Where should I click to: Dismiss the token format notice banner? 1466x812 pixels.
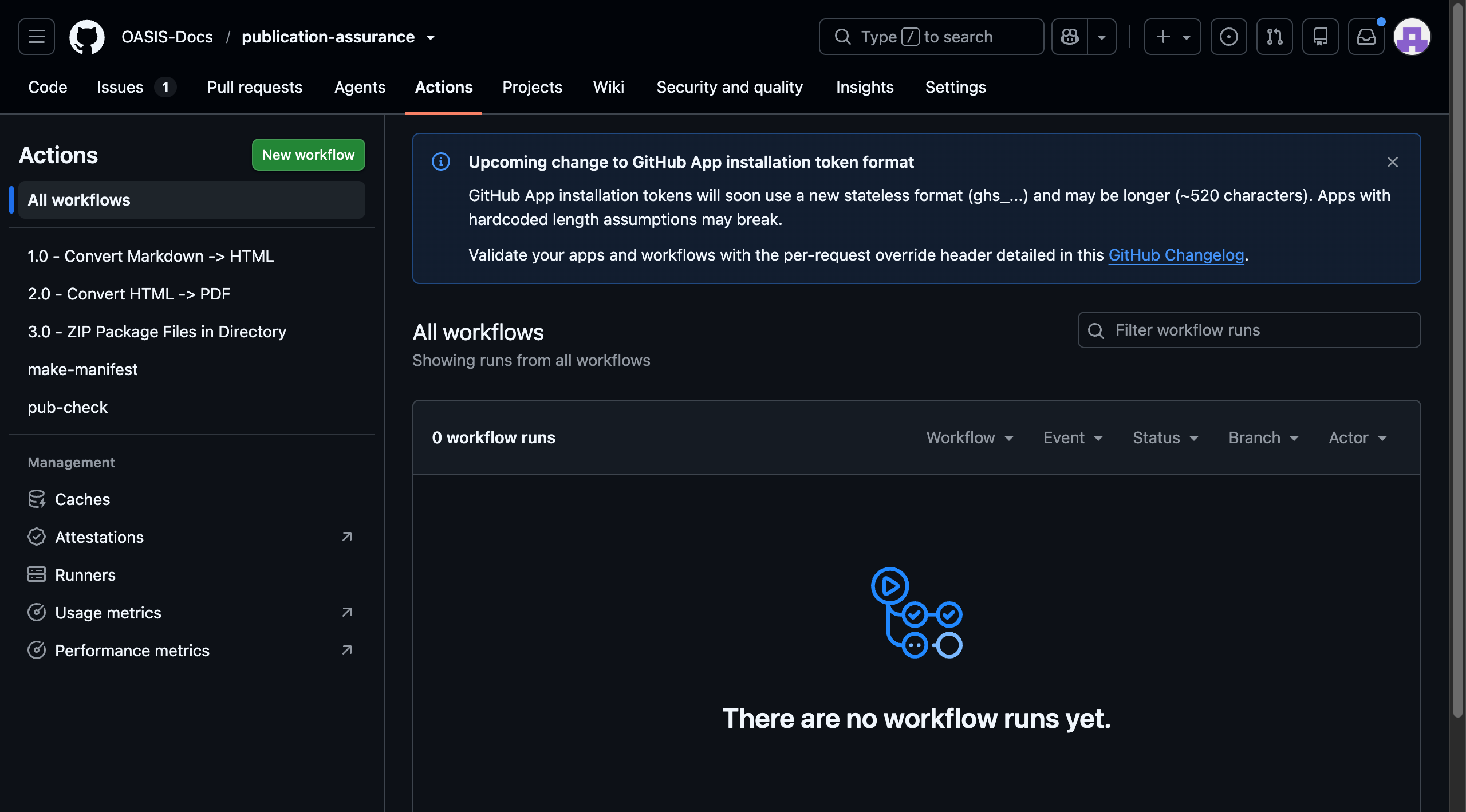(x=1393, y=162)
